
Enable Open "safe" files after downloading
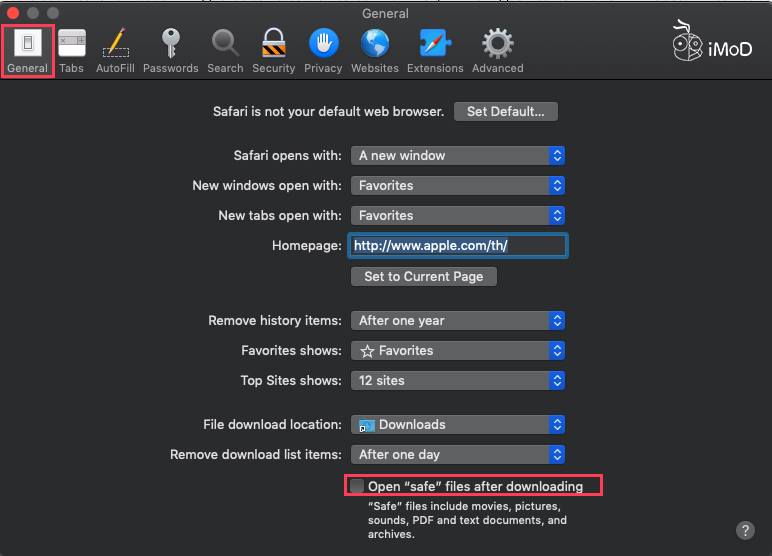click(x=356, y=486)
